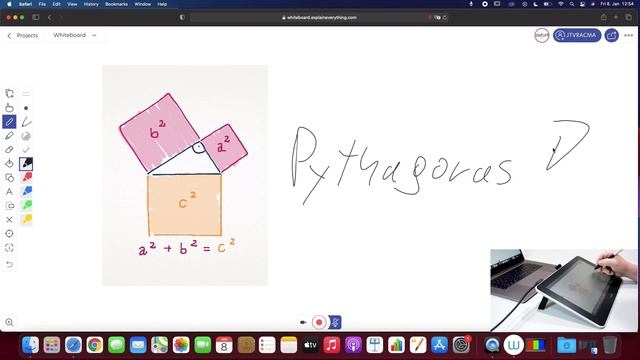Toggle the microphone button
The image size is (640, 360).
[x=335, y=322]
